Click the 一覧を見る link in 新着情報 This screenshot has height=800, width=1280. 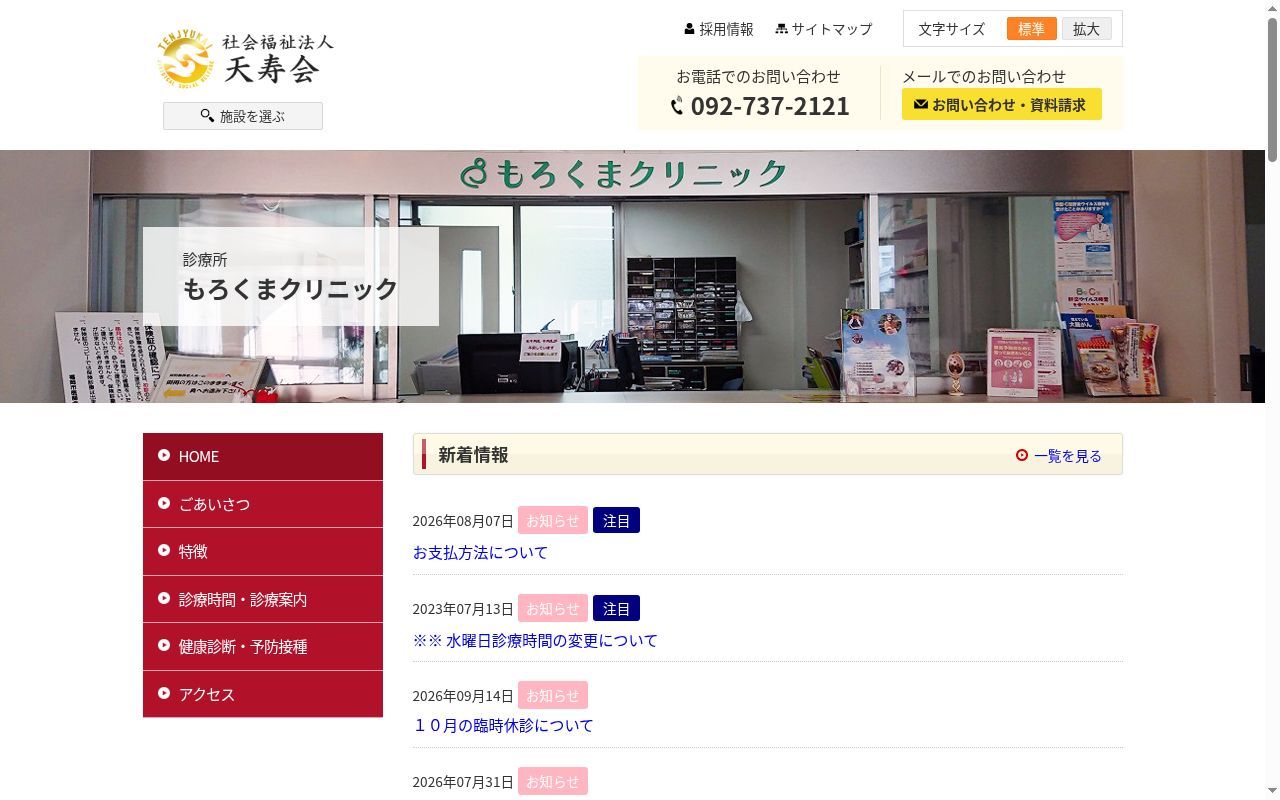point(1067,455)
